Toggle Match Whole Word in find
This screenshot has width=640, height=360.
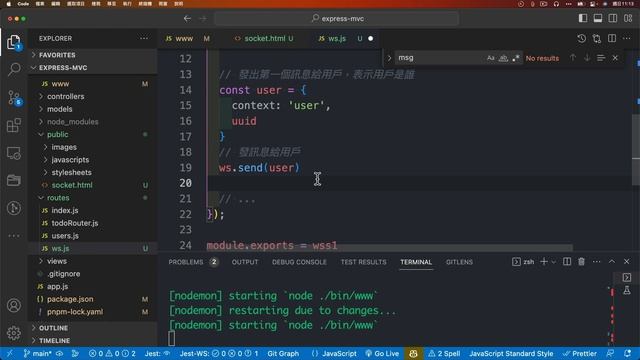(x=503, y=58)
